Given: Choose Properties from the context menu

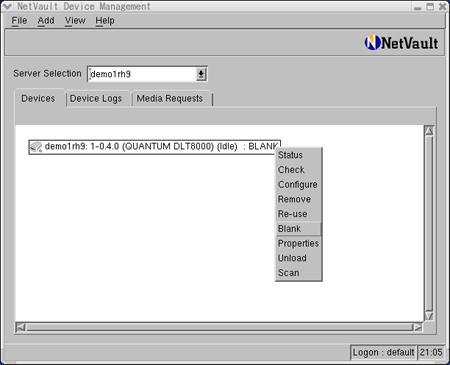Looking at the screenshot, I should click(298, 243).
